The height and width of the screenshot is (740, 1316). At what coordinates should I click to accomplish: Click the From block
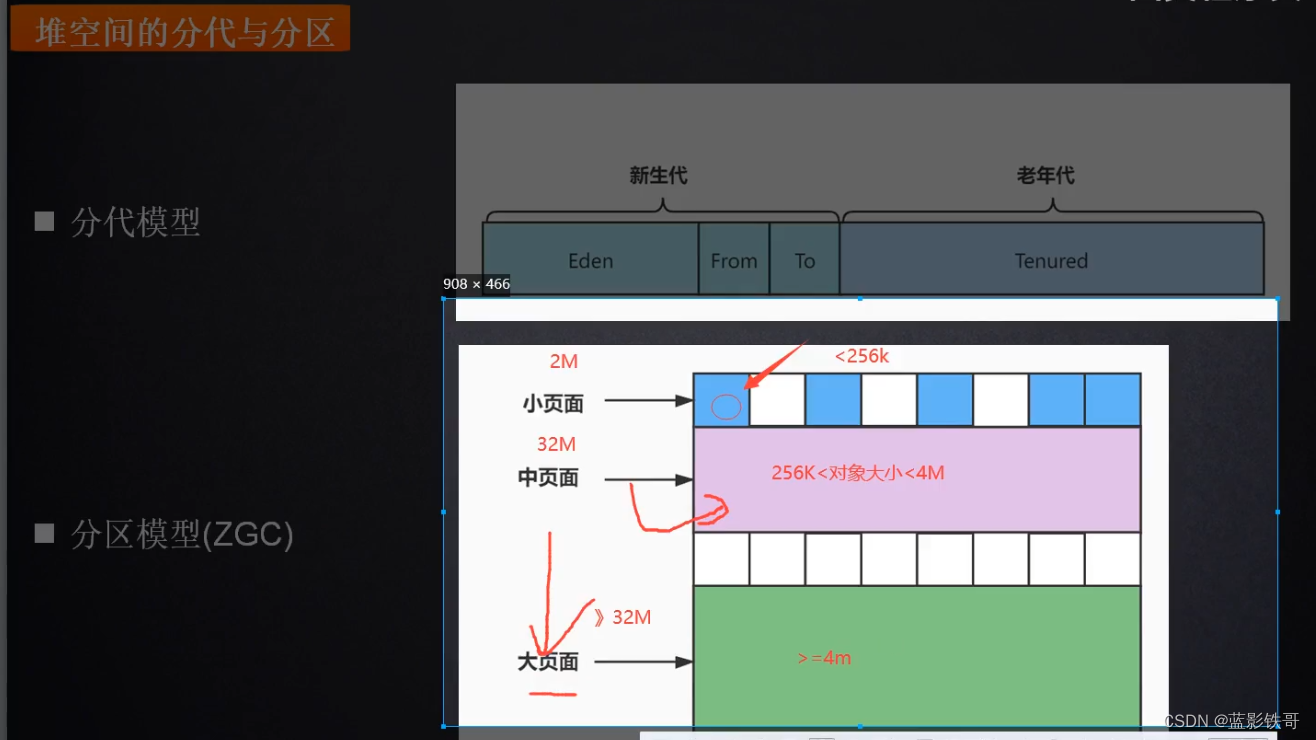(734, 259)
